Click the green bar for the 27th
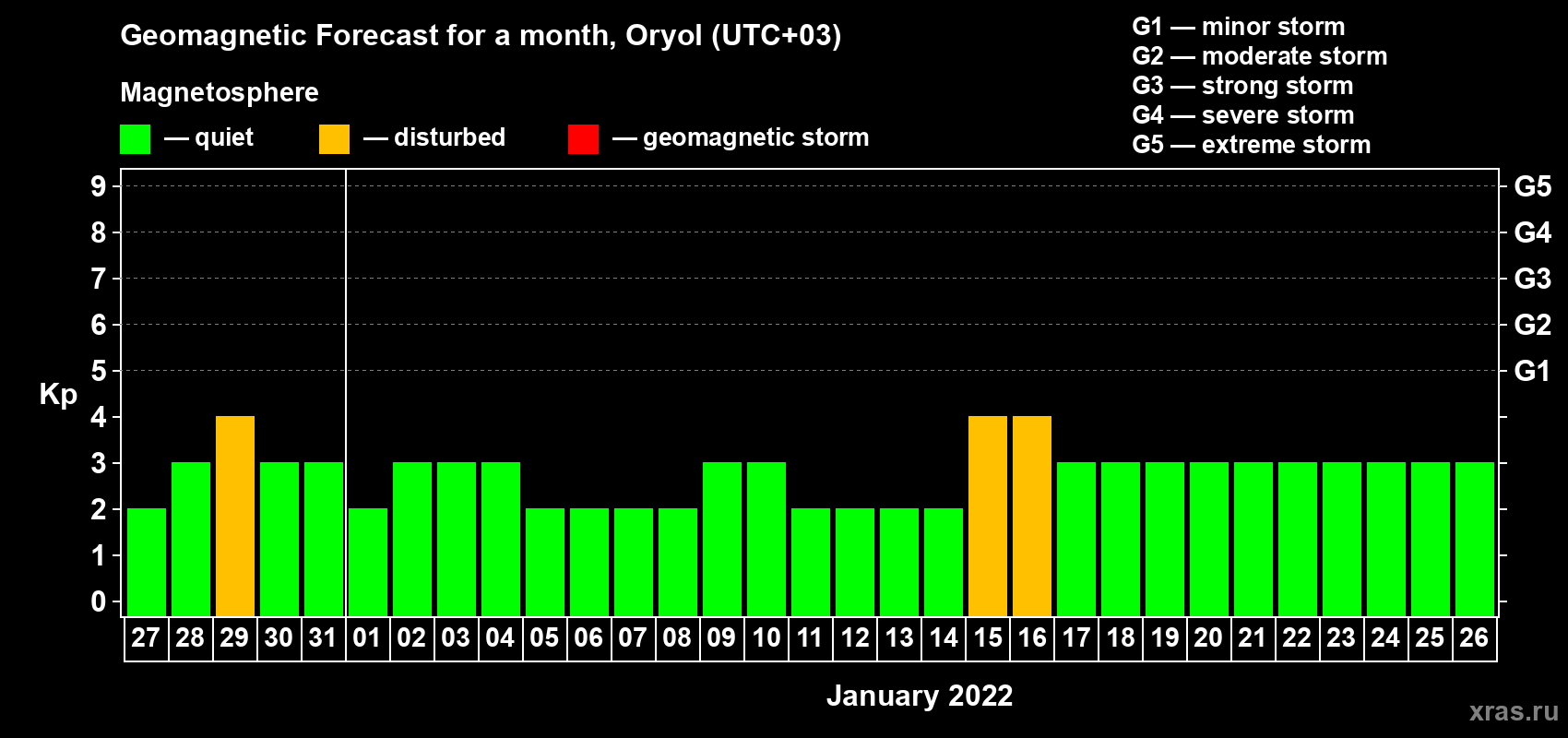The height and width of the screenshot is (738, 1568). tap(147, 563)
